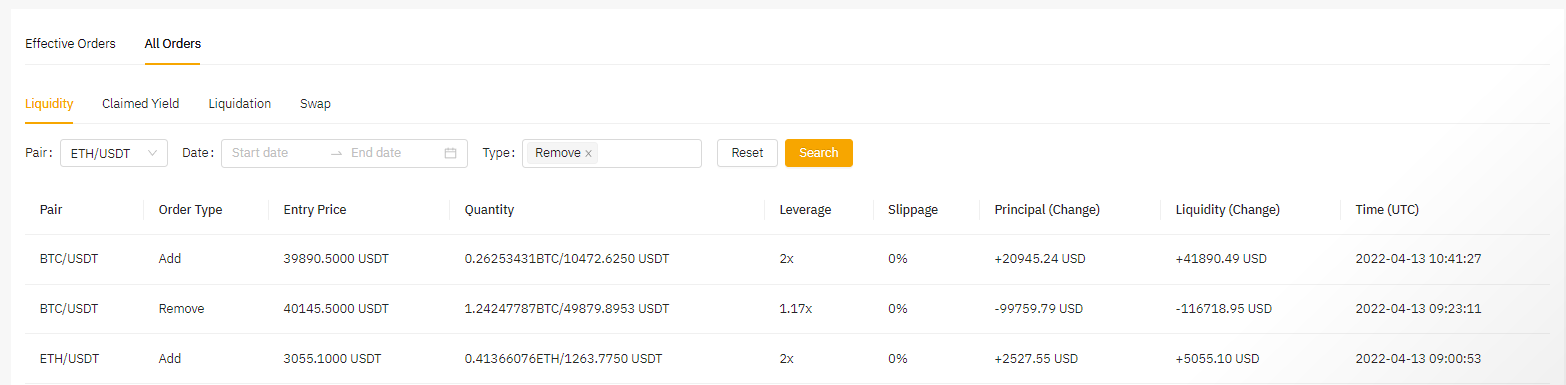Focus the Start date field
Viewport: 1566px width, 385px height.
[275, 153]
